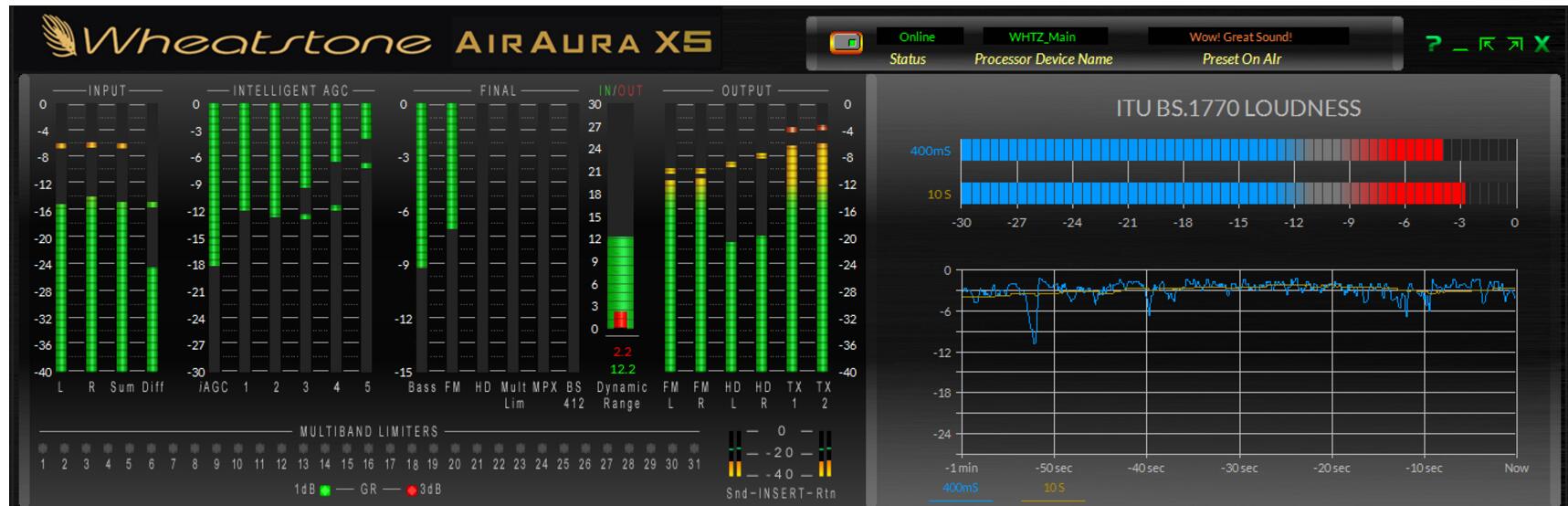
Task: Click the up-right arrow window icon
Action: (x=1515, y=44)
